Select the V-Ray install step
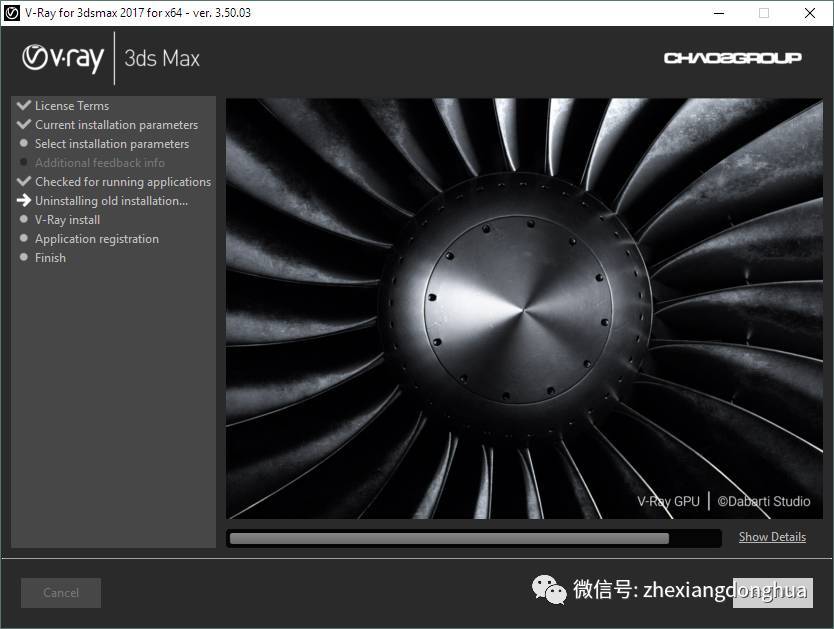 pyautogui.click(x=68, y=220)
